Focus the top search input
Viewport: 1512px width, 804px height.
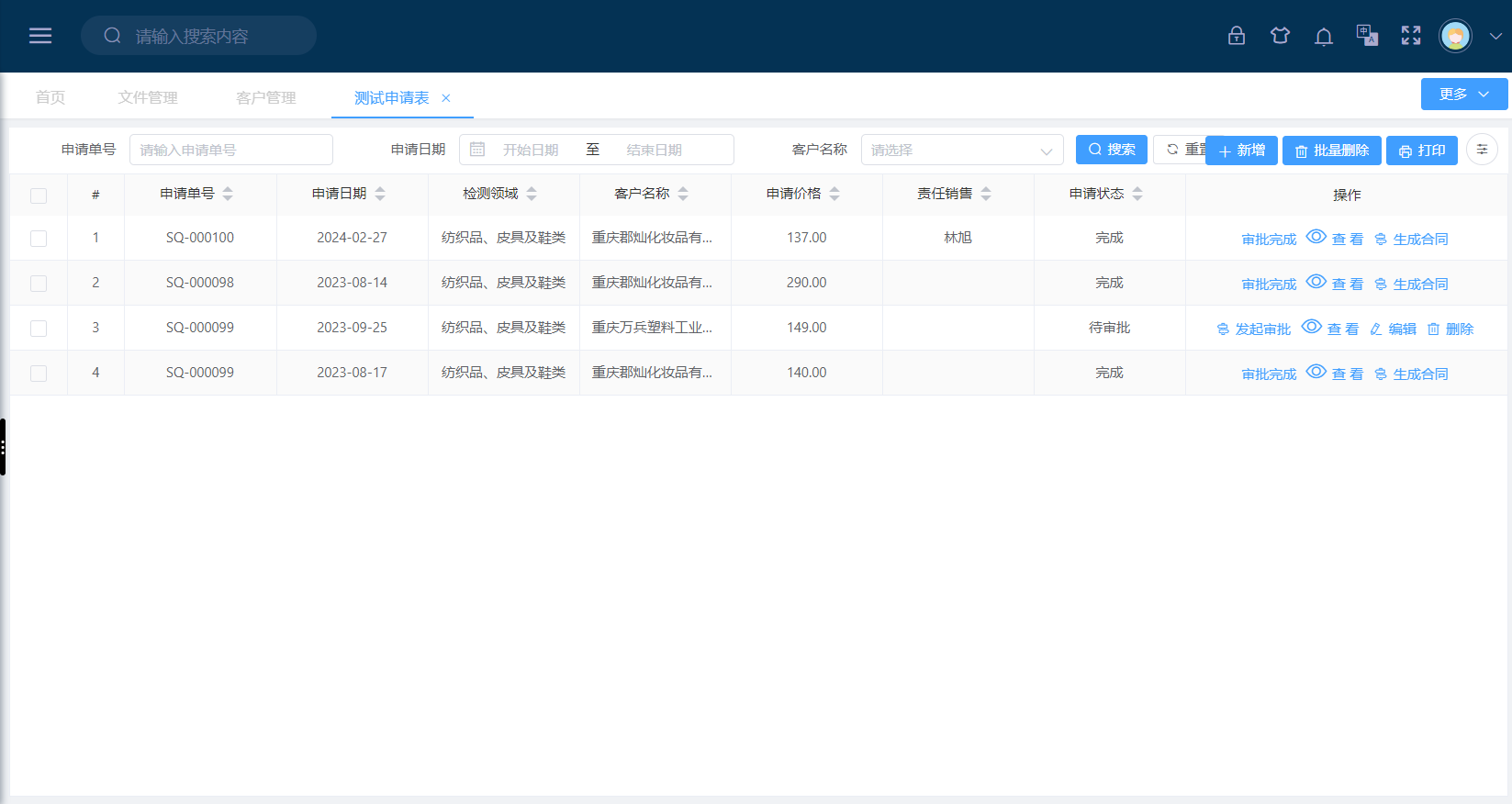(198, 36)
